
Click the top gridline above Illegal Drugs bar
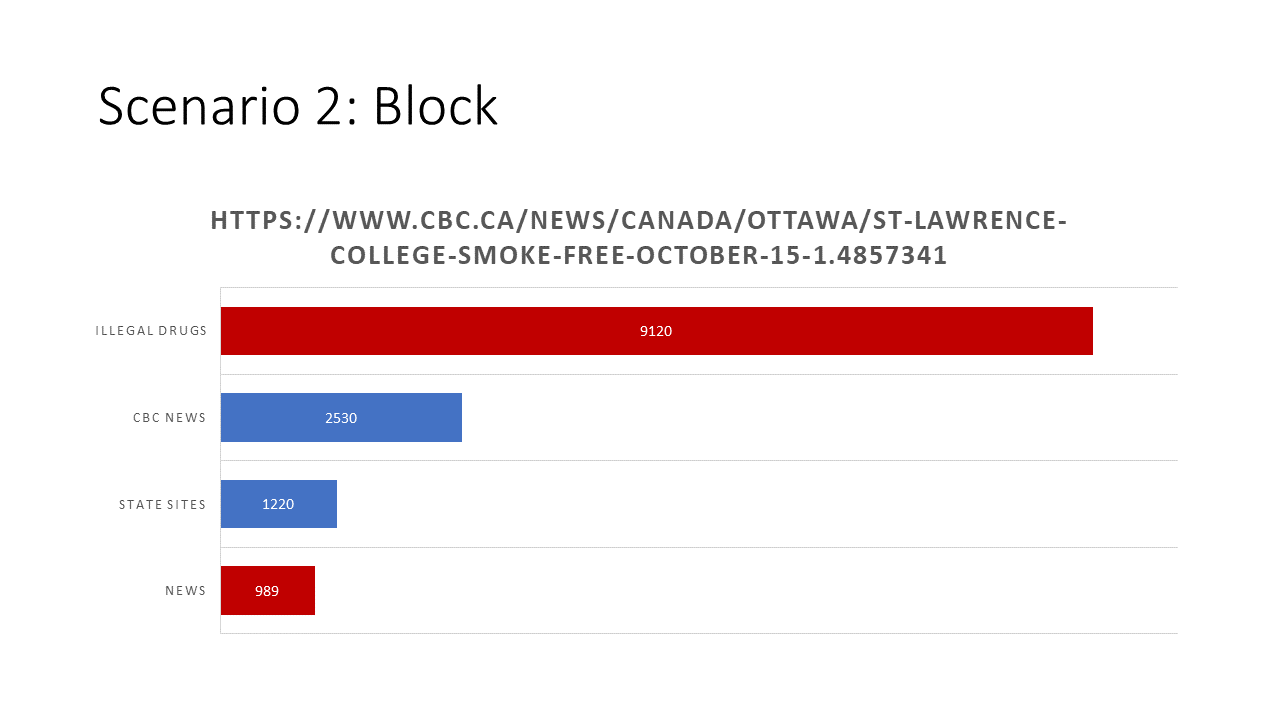tap(699, 287)
